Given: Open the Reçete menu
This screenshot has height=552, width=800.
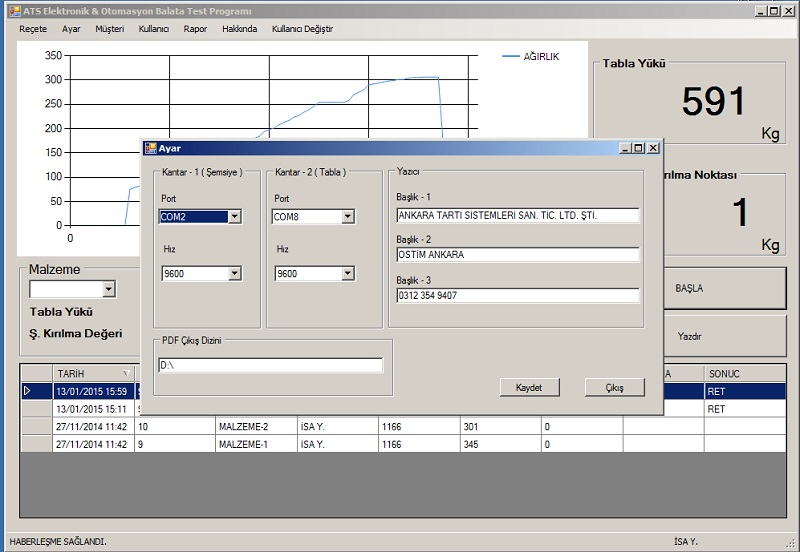Looking at the screenshot, I should coord(33,29).
